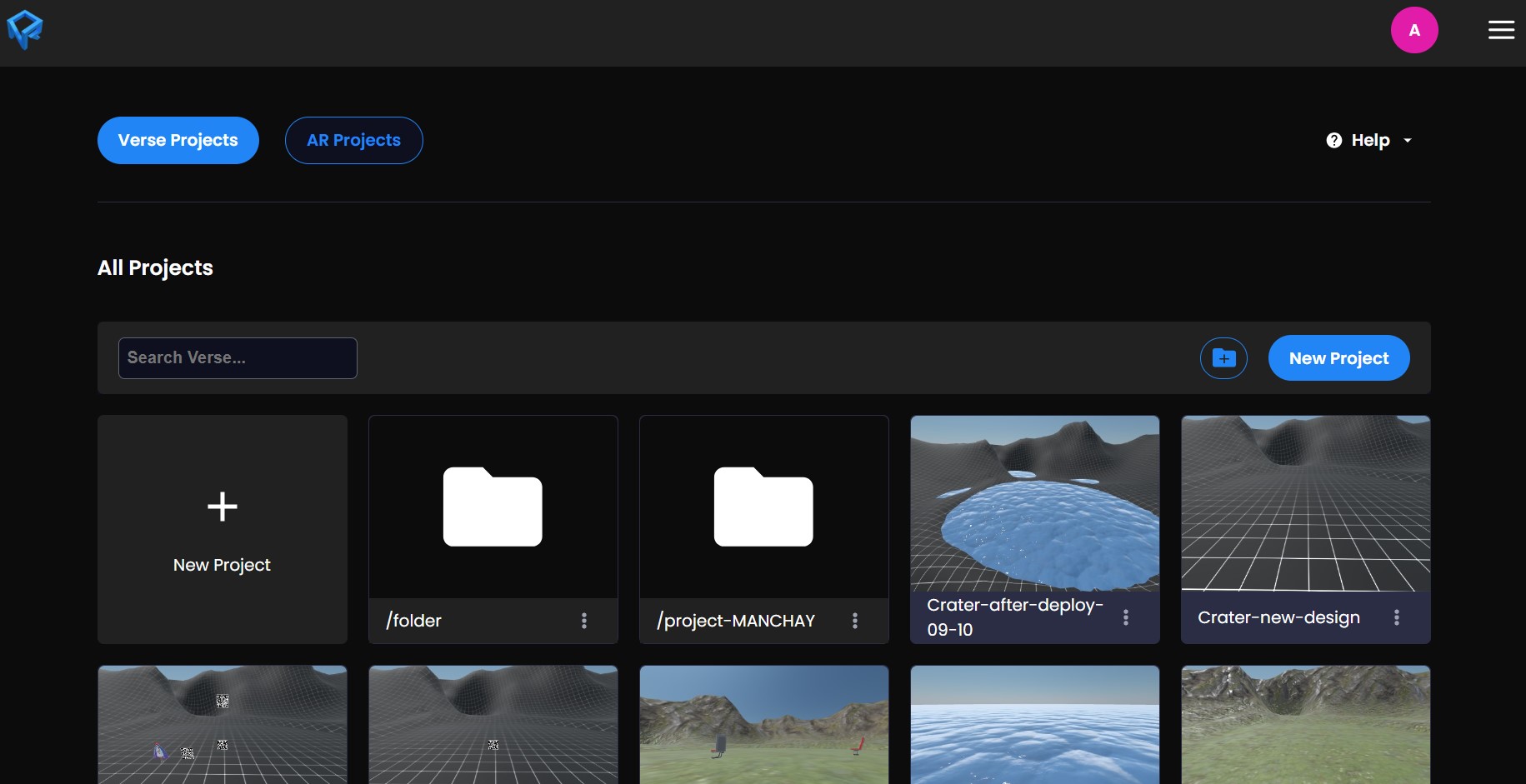Open options menu for /folder
This screenshot has width=1526, height=784.
(584, 621)
